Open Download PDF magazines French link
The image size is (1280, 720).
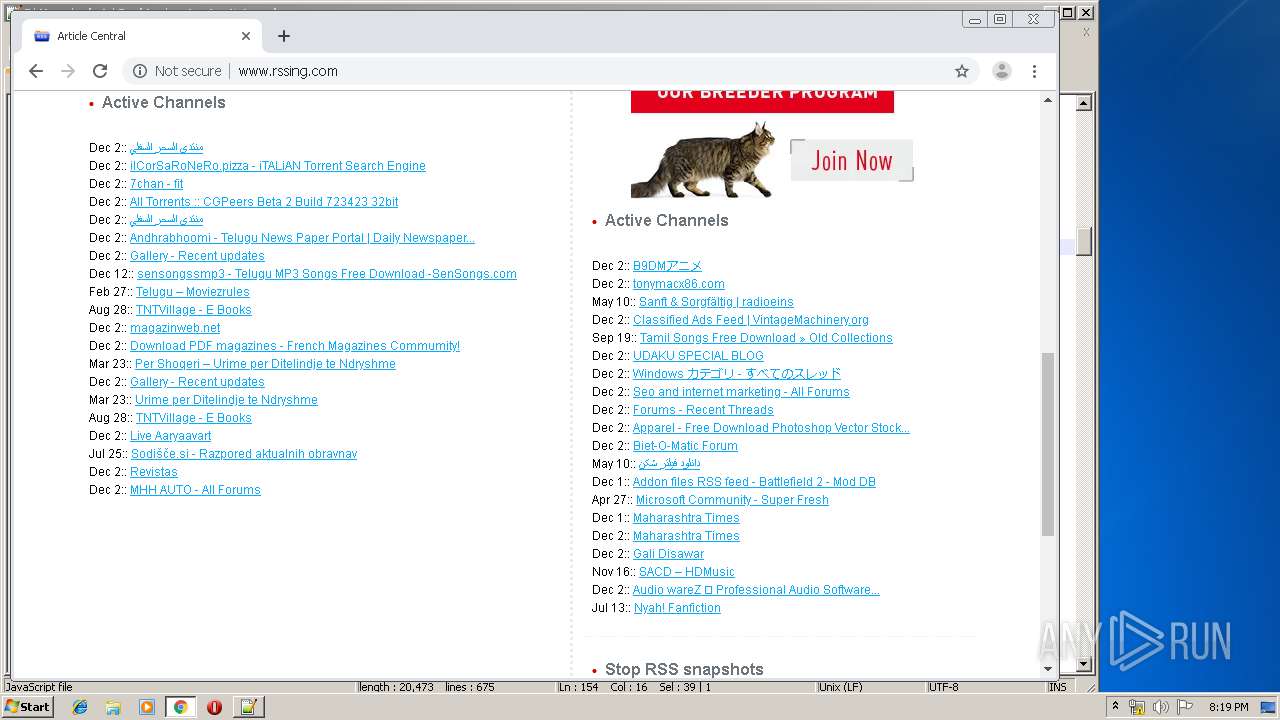click(x=295, y=346)
